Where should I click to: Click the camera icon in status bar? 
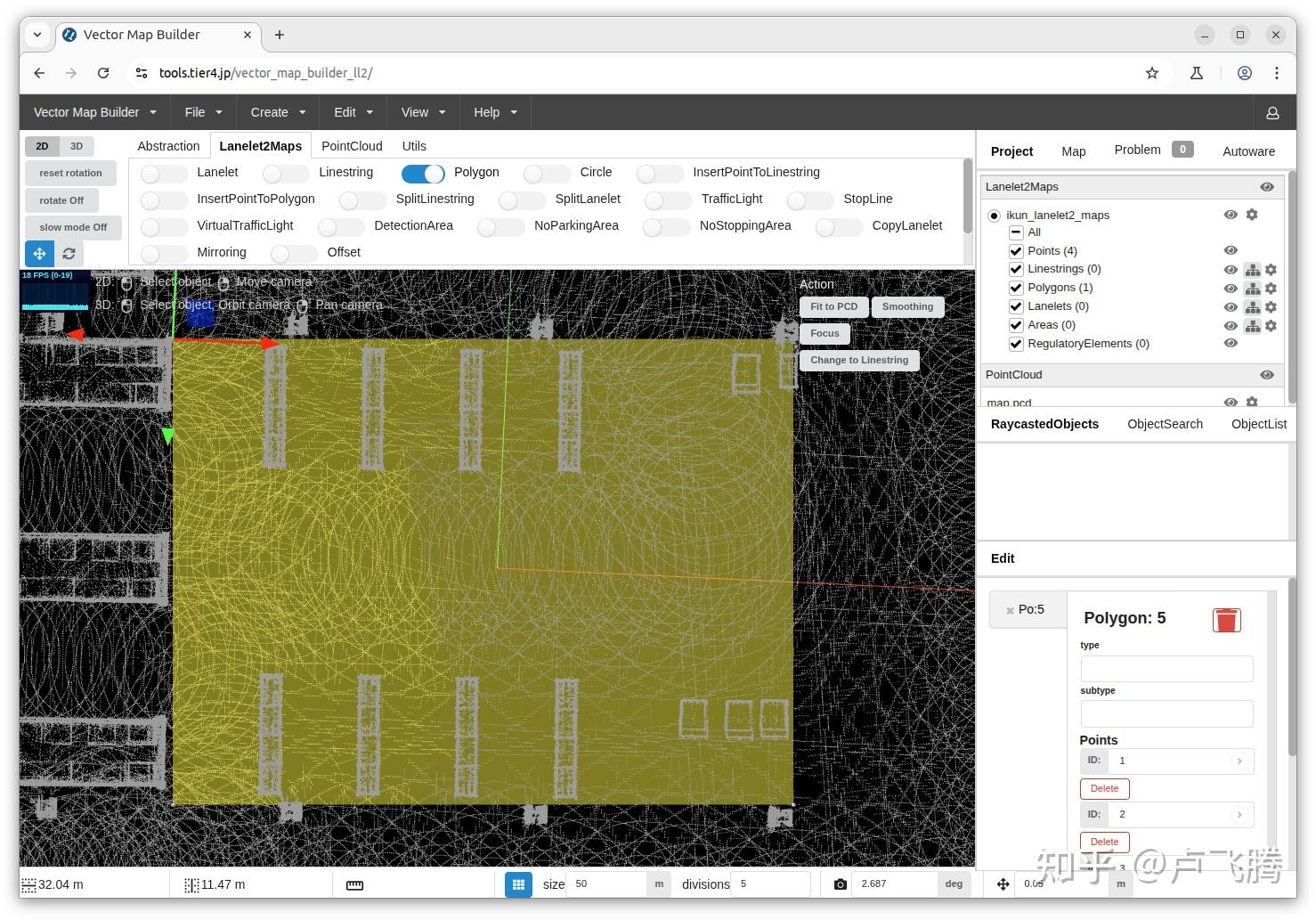(x=840, y=884)
